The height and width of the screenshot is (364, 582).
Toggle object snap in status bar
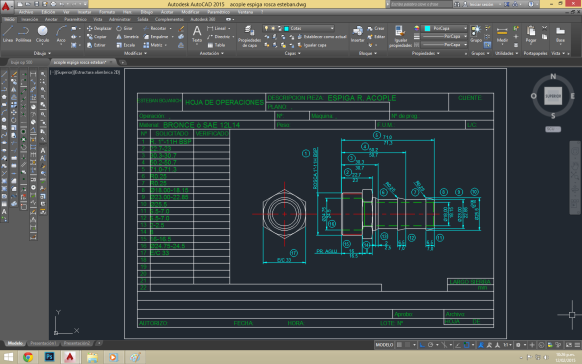pyautogui.click(x=467, y=345)
